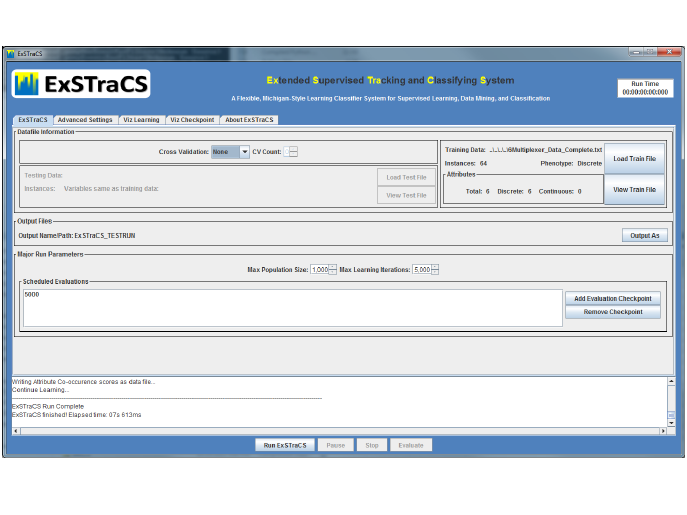Viewport: 687px width, 515px height.
Task: Select the 5000 scheduled evaluation entry
Action: point(32,295)
